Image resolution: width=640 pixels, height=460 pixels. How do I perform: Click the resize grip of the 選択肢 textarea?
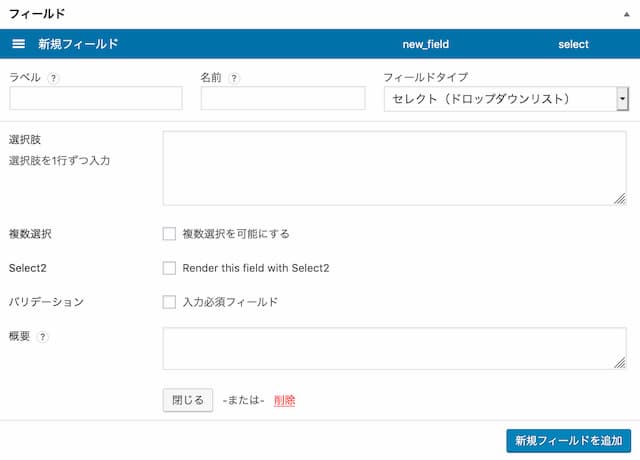coord(620,199)
